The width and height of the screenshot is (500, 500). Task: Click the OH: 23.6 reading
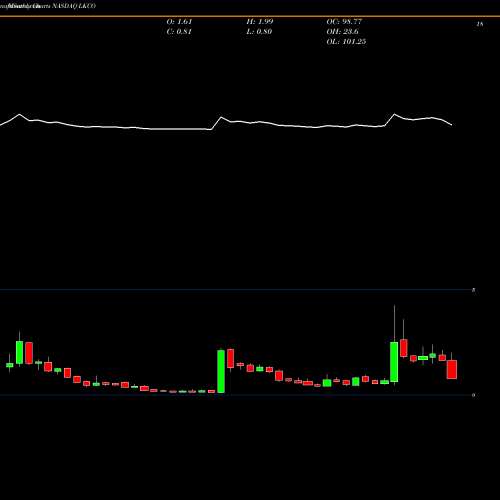[x=342, y=32]
